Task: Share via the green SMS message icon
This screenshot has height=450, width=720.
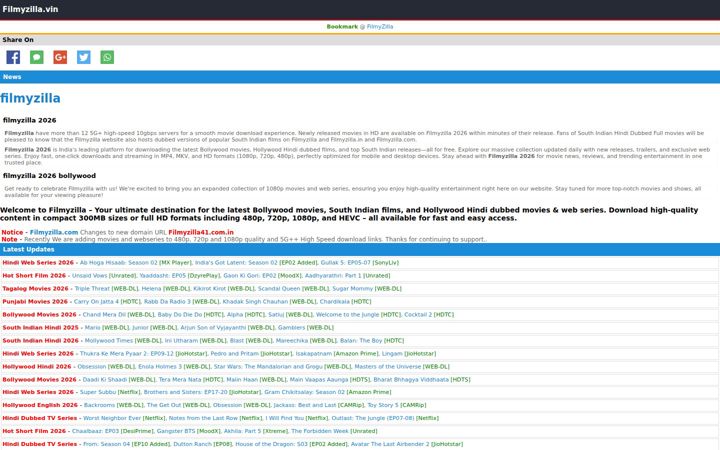Action: click(37, 57)
